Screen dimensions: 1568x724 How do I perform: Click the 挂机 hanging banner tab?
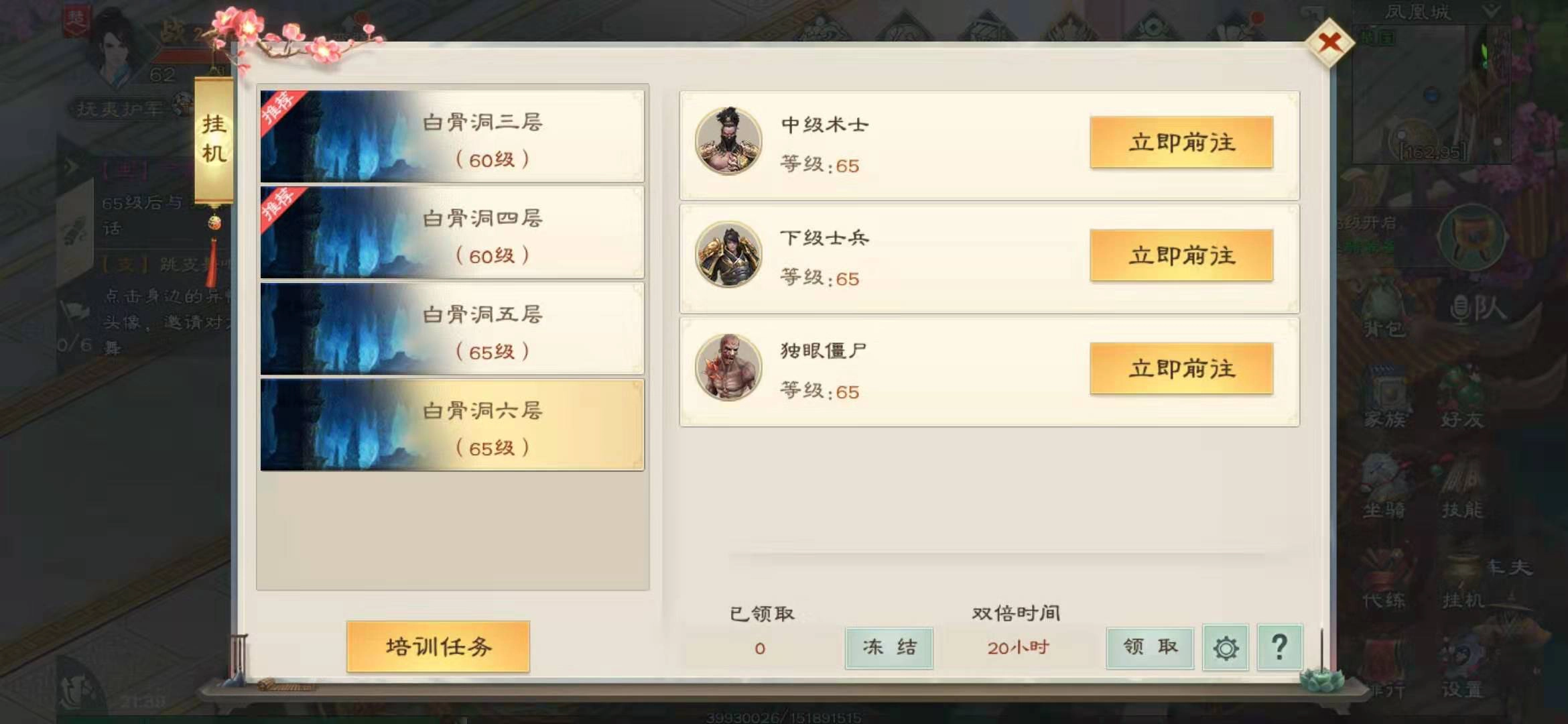[214, 139]
